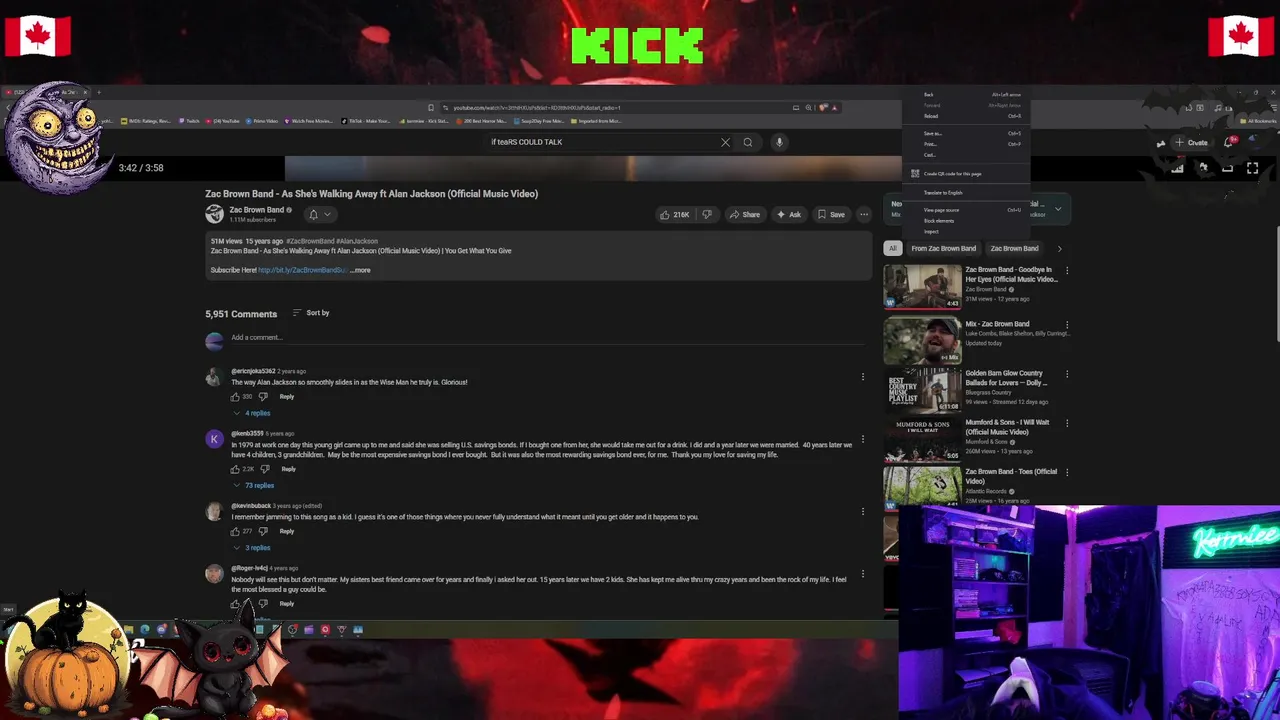Open Zac Brown Band channel avatar

(214, 214)
